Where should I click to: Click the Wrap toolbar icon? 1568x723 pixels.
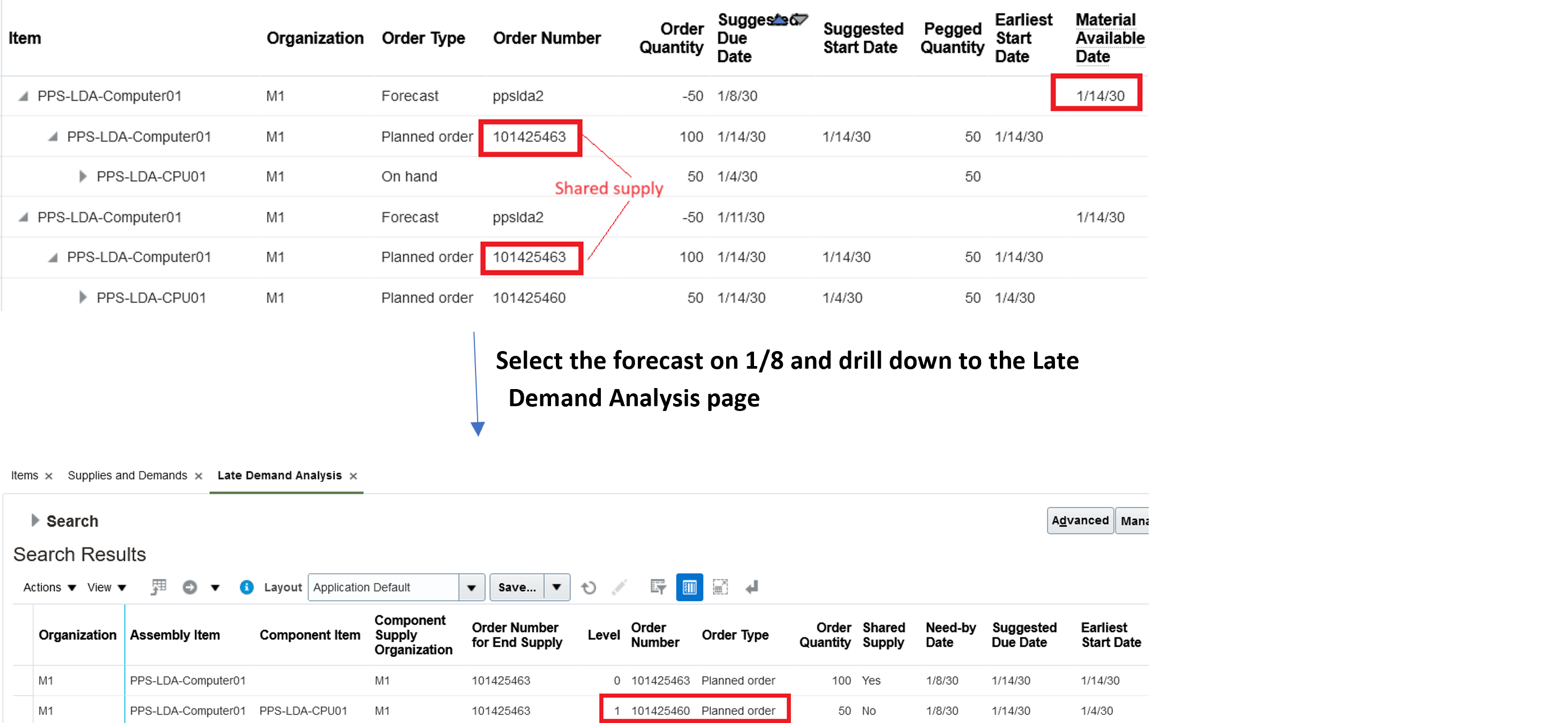point(751,587)
